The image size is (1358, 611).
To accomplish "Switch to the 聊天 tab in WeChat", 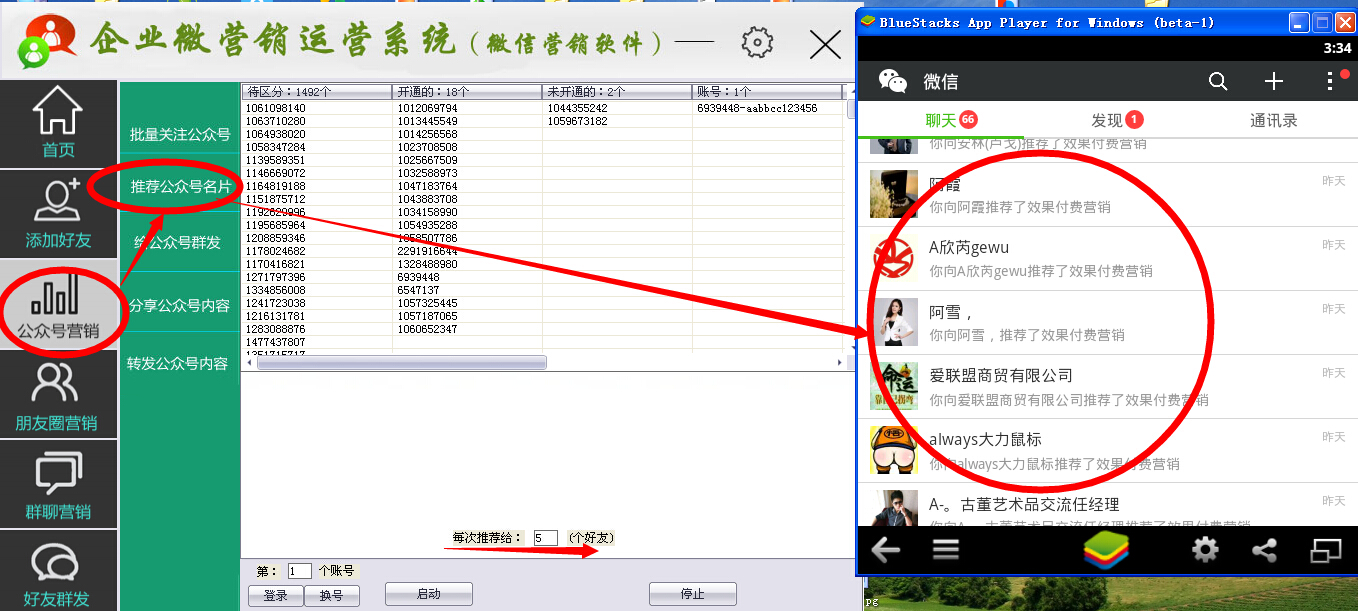I will (x=940, y=120).
